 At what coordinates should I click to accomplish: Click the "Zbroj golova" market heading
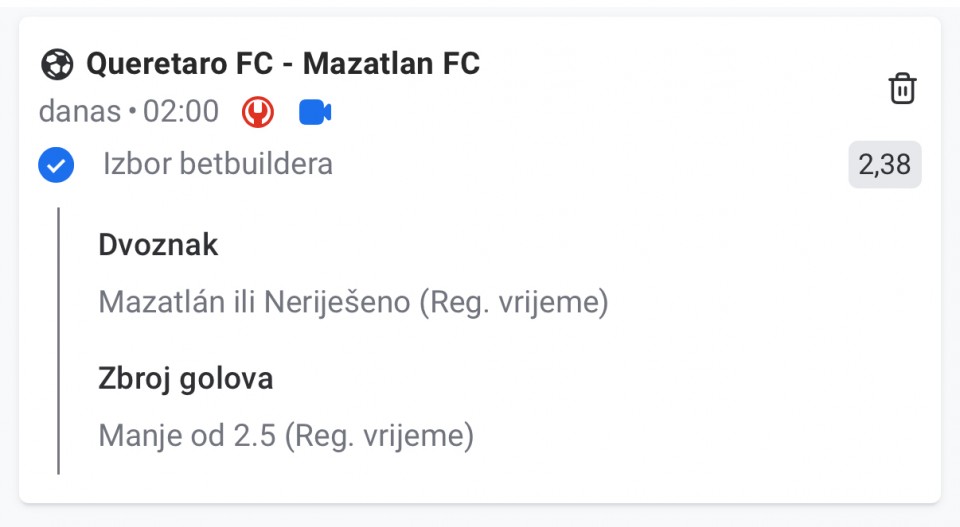tap(186, 379)
